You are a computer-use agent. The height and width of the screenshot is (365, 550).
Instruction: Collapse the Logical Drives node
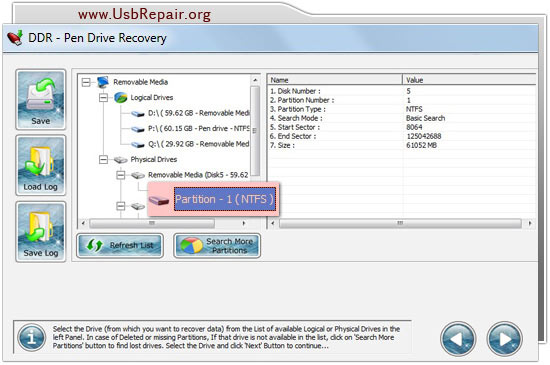103,97
